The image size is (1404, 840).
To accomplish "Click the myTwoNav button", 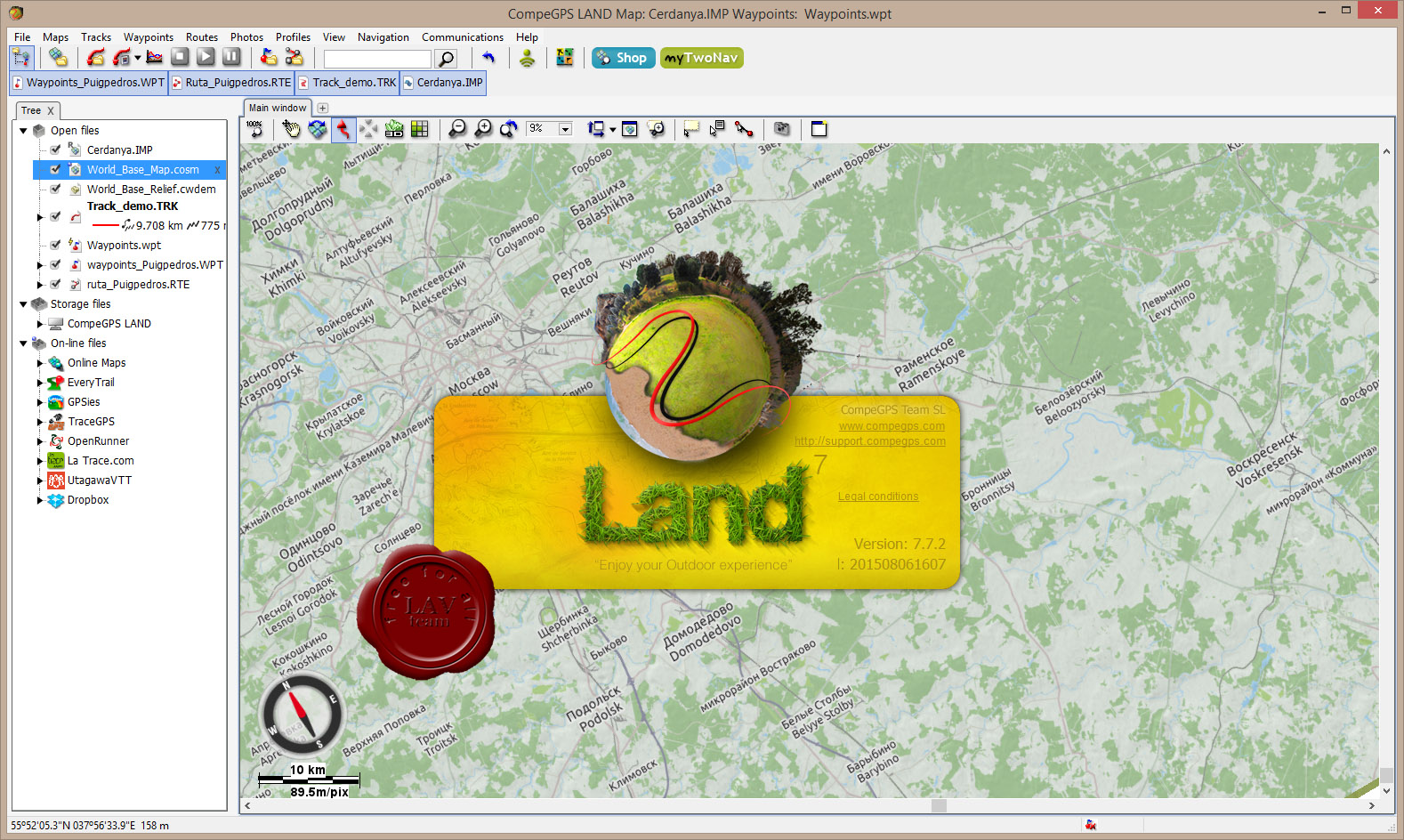I will (x=701, y=58).
